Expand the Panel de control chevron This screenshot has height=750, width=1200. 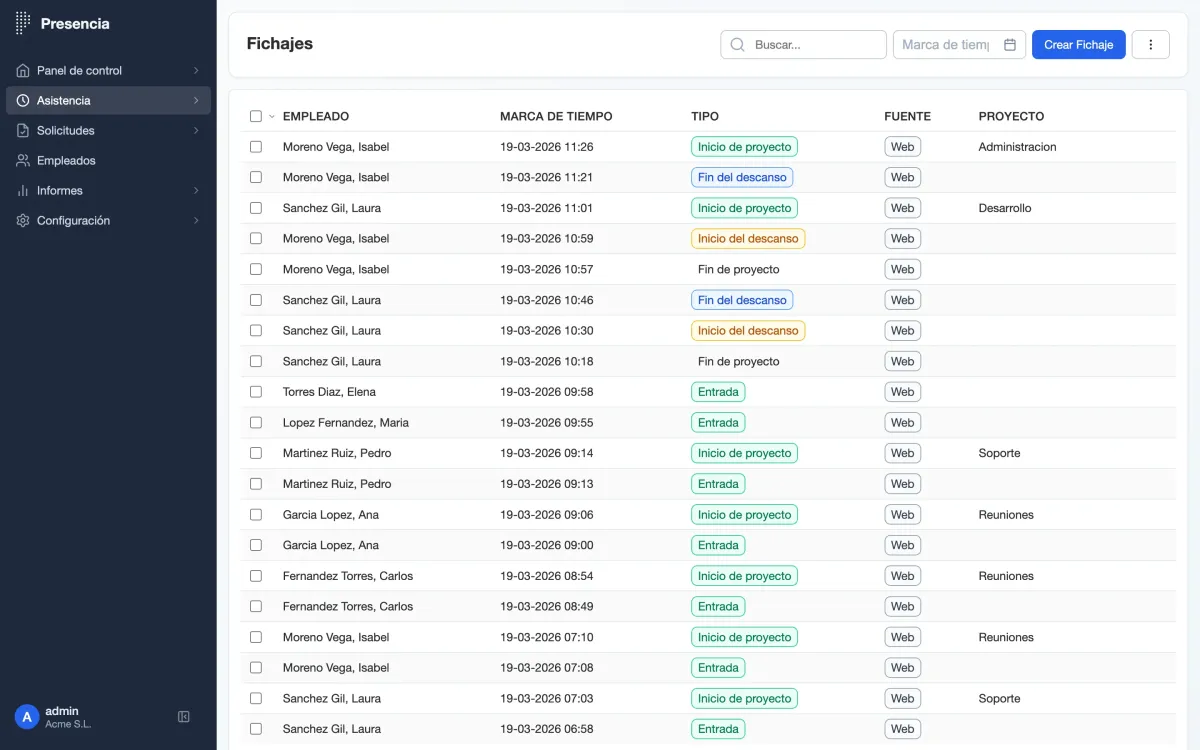[x=196, y=71]
